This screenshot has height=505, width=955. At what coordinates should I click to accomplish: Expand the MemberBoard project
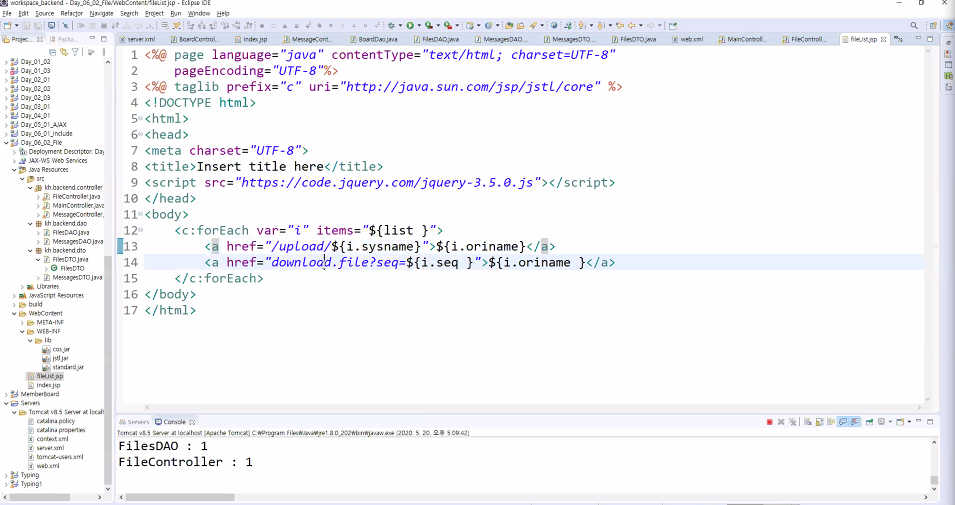pos(6,394)
